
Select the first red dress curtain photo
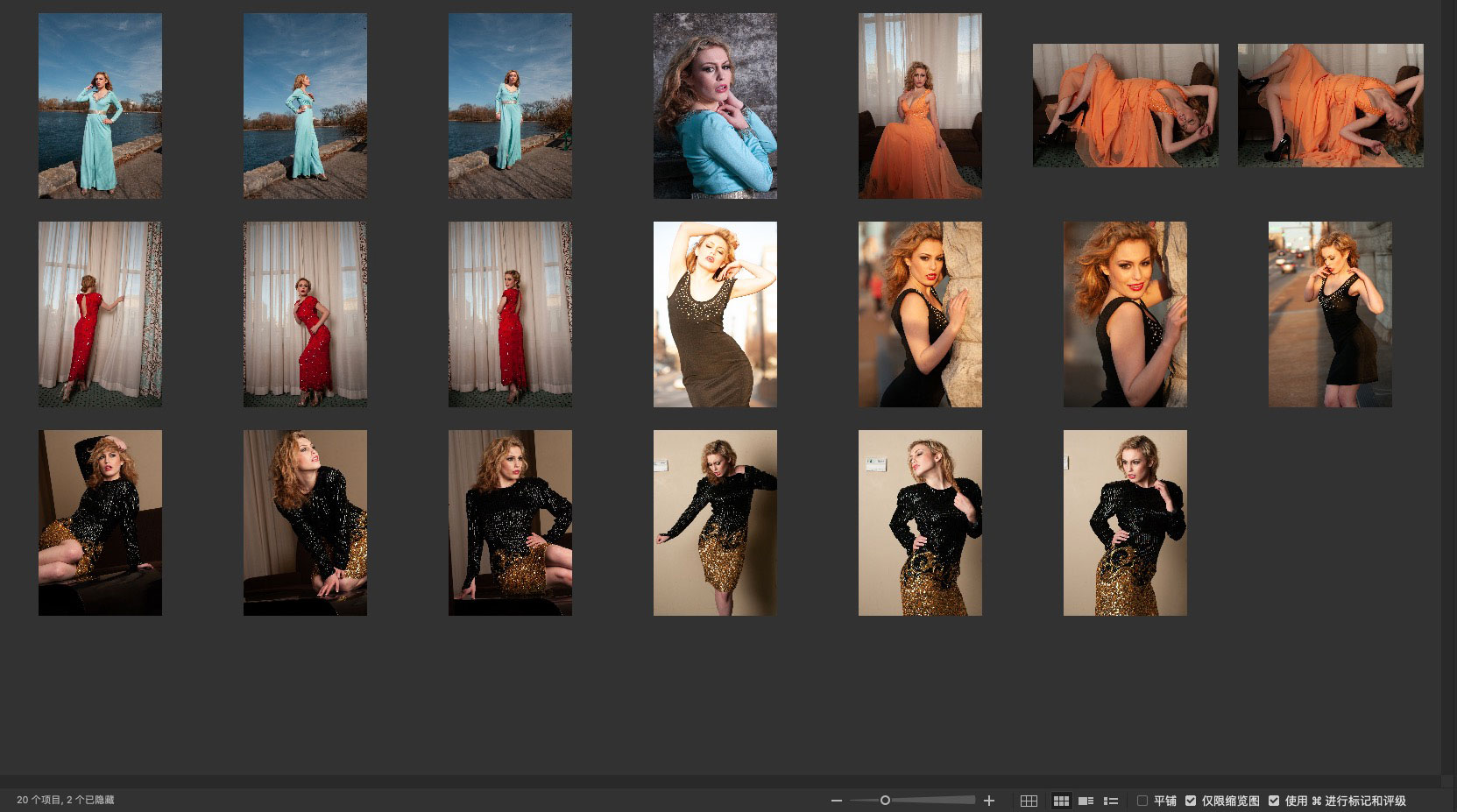[x=100, y=314]
